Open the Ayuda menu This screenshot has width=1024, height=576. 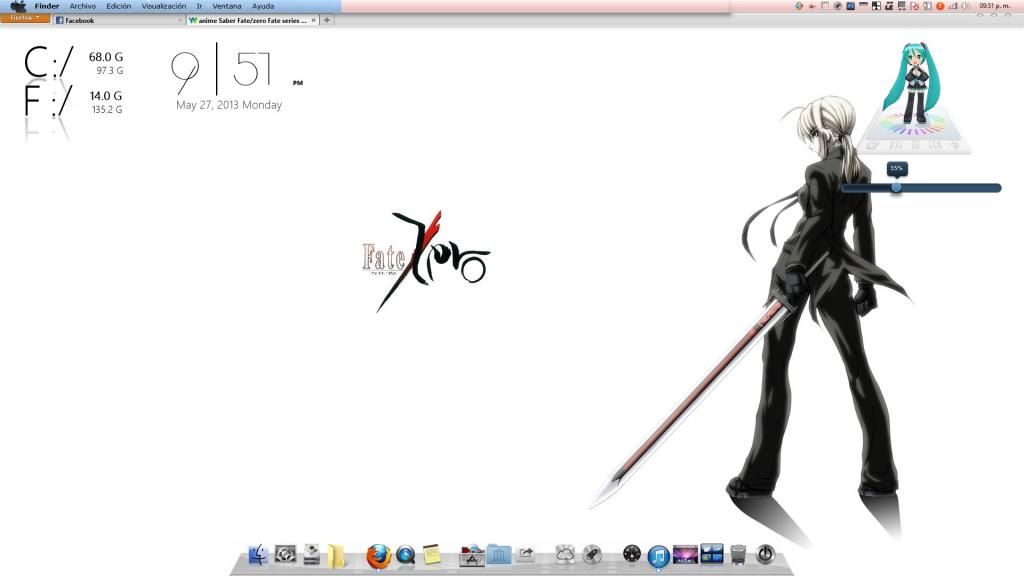coord(263,6)
